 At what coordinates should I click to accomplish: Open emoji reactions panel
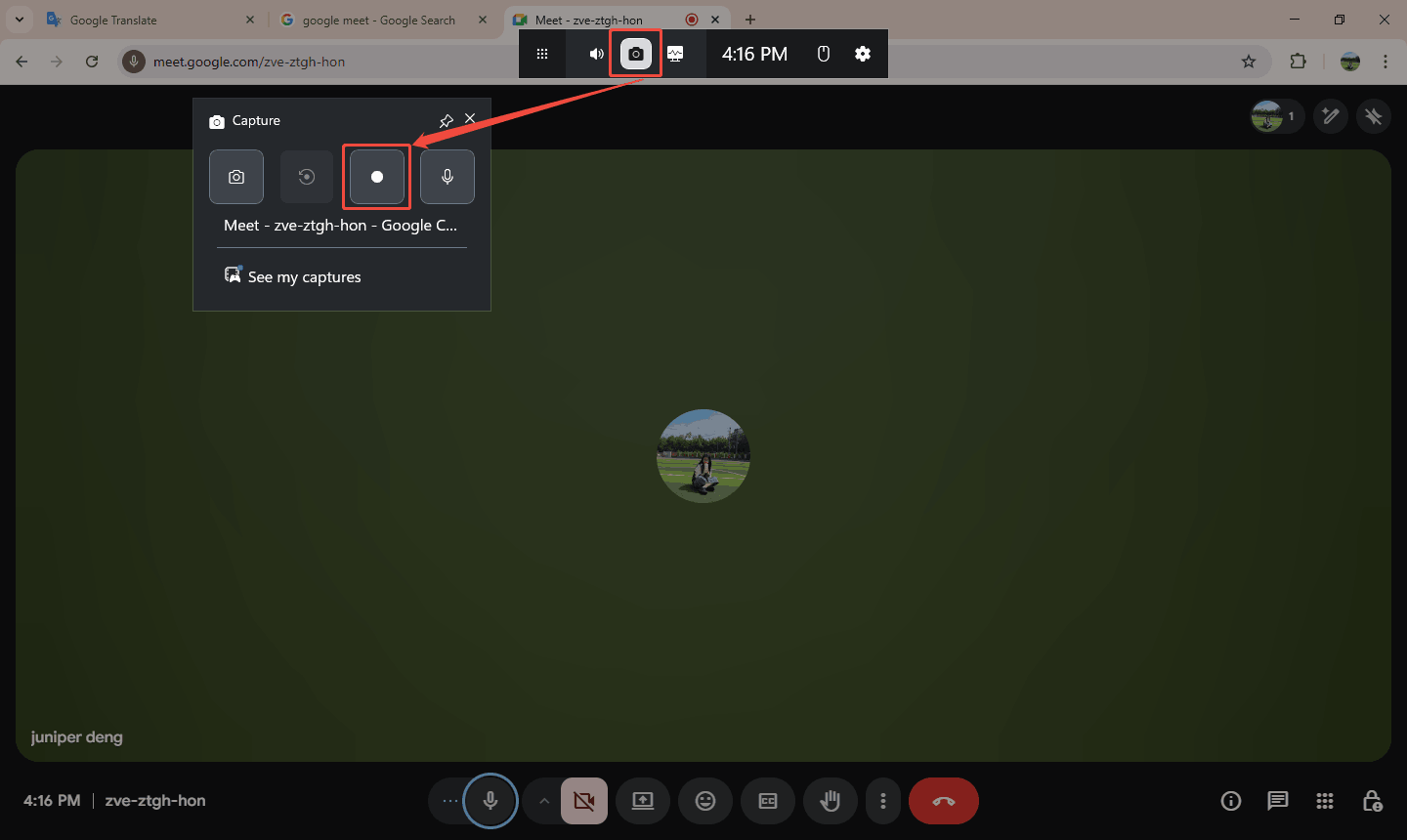click(x=704, y=800)
